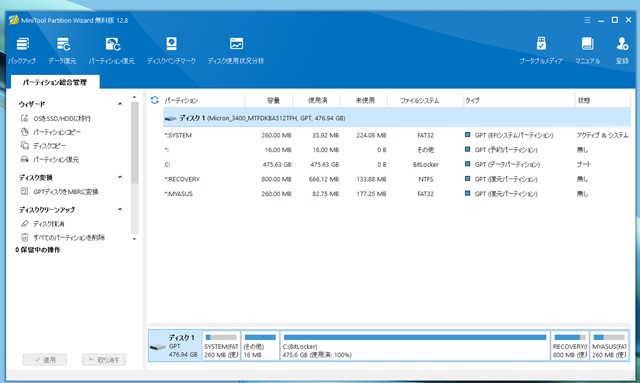The height and width of the screenshot is (383, 640).
Task: Click the 0 保留中の操作 pending operations label
Action: coord(38,249)
